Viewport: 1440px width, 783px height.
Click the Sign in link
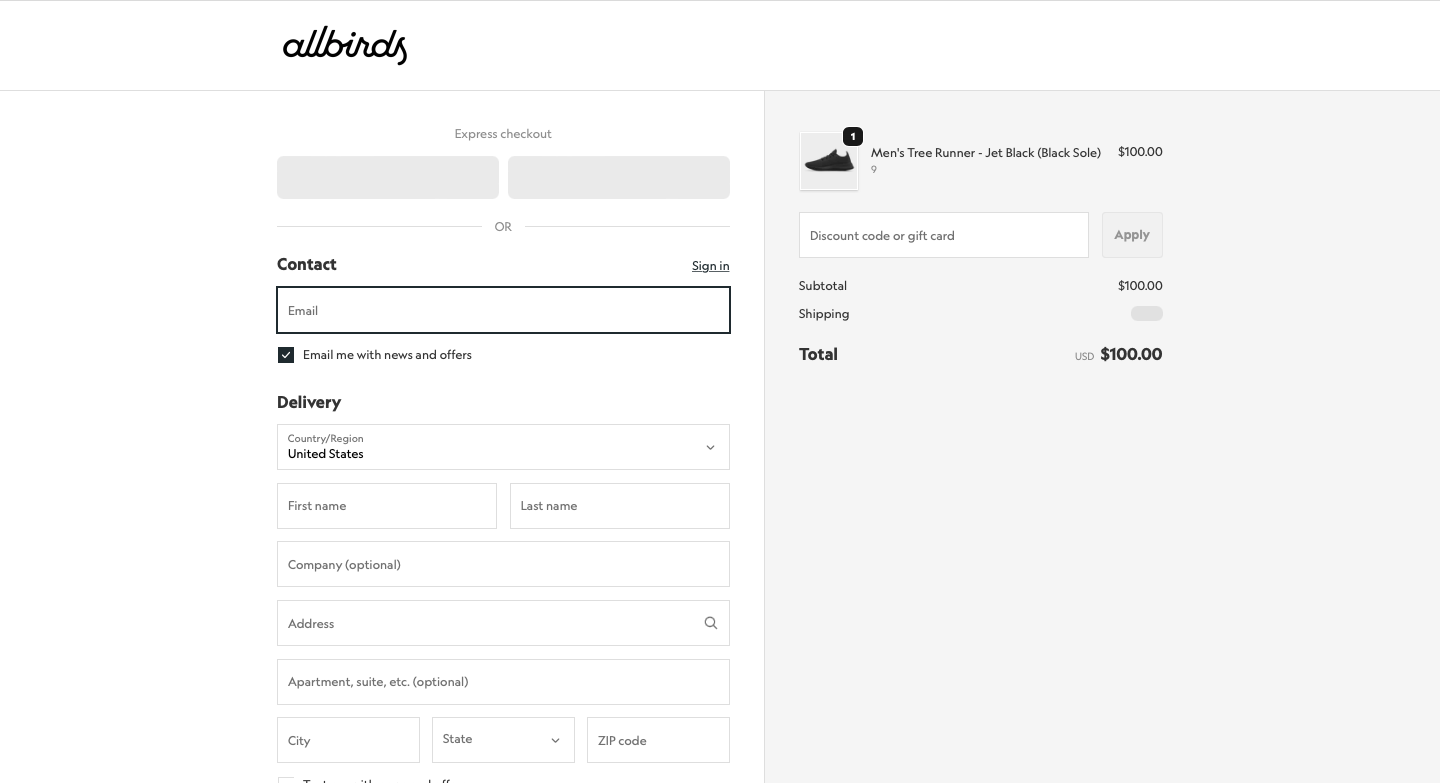click(710, 265)
